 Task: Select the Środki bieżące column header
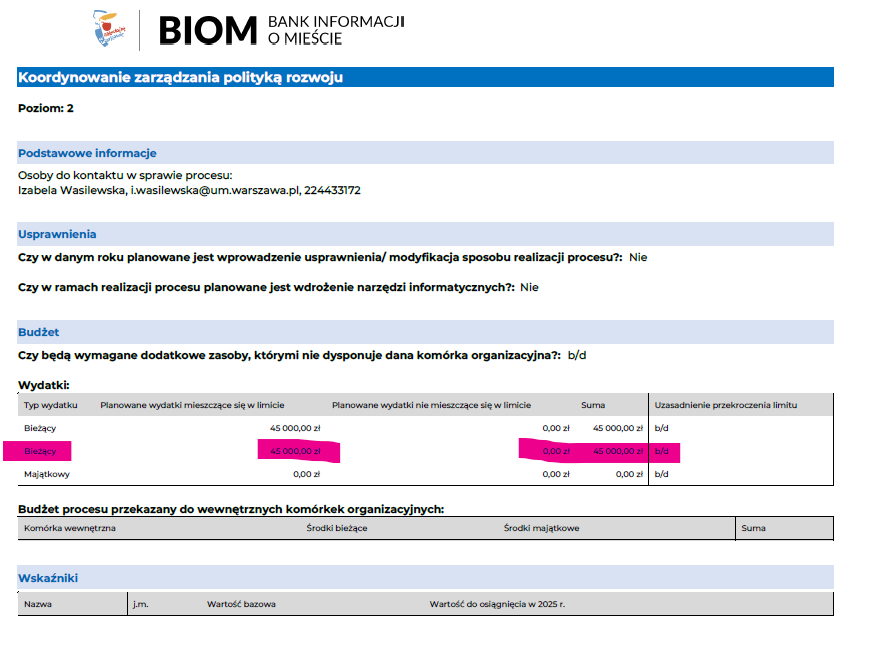338,528
